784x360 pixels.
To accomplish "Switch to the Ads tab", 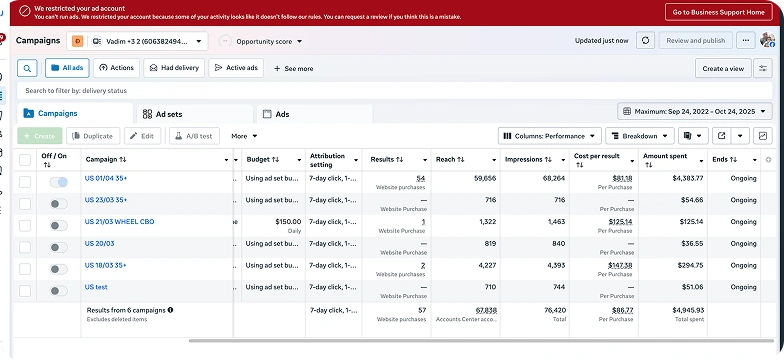I will tap(314, 114).
